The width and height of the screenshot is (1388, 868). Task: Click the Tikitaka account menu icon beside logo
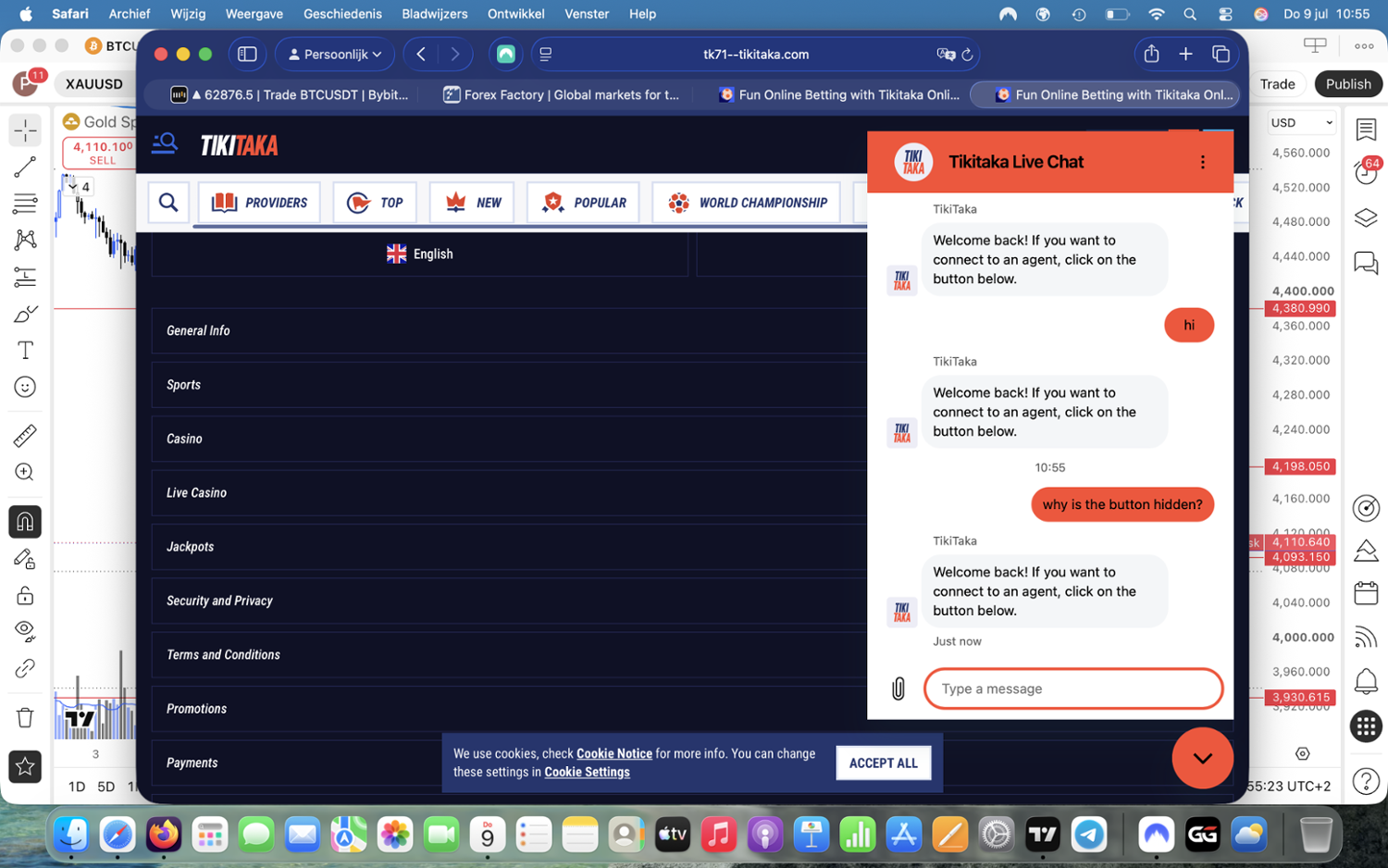click(x=165, y=143)
